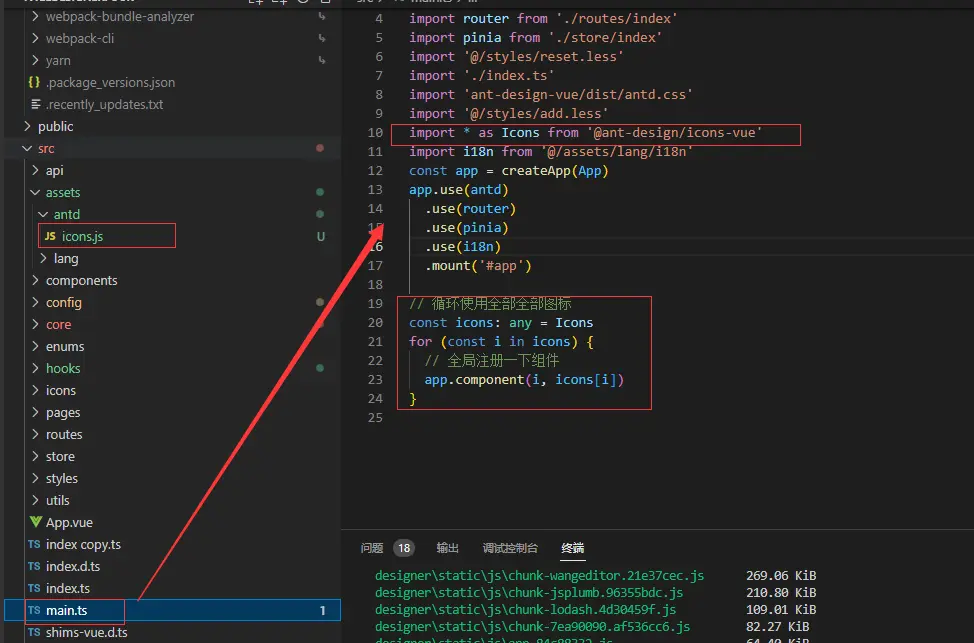974x643 pixels.
Task: Click the 18 problems count badge
Action: click(x=404, y=548)
